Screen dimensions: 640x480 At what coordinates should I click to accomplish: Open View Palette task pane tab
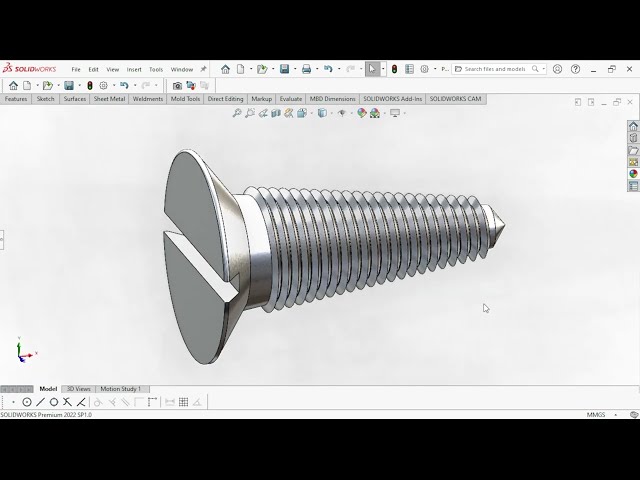point(633,162)
